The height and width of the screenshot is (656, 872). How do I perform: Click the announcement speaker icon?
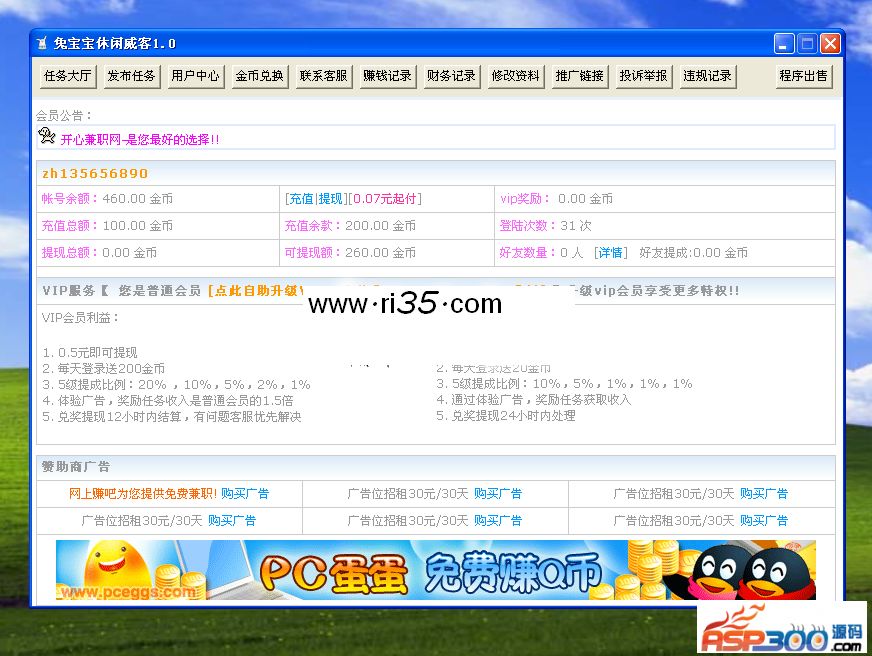(47, 136)
